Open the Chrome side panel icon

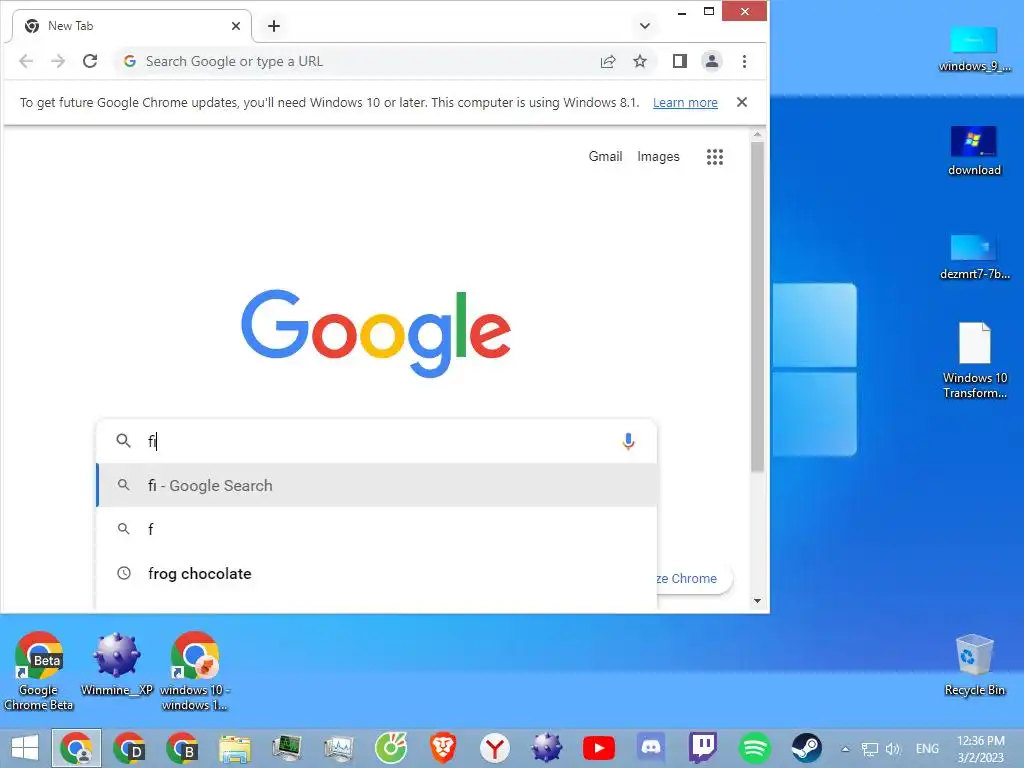(680, 61)
